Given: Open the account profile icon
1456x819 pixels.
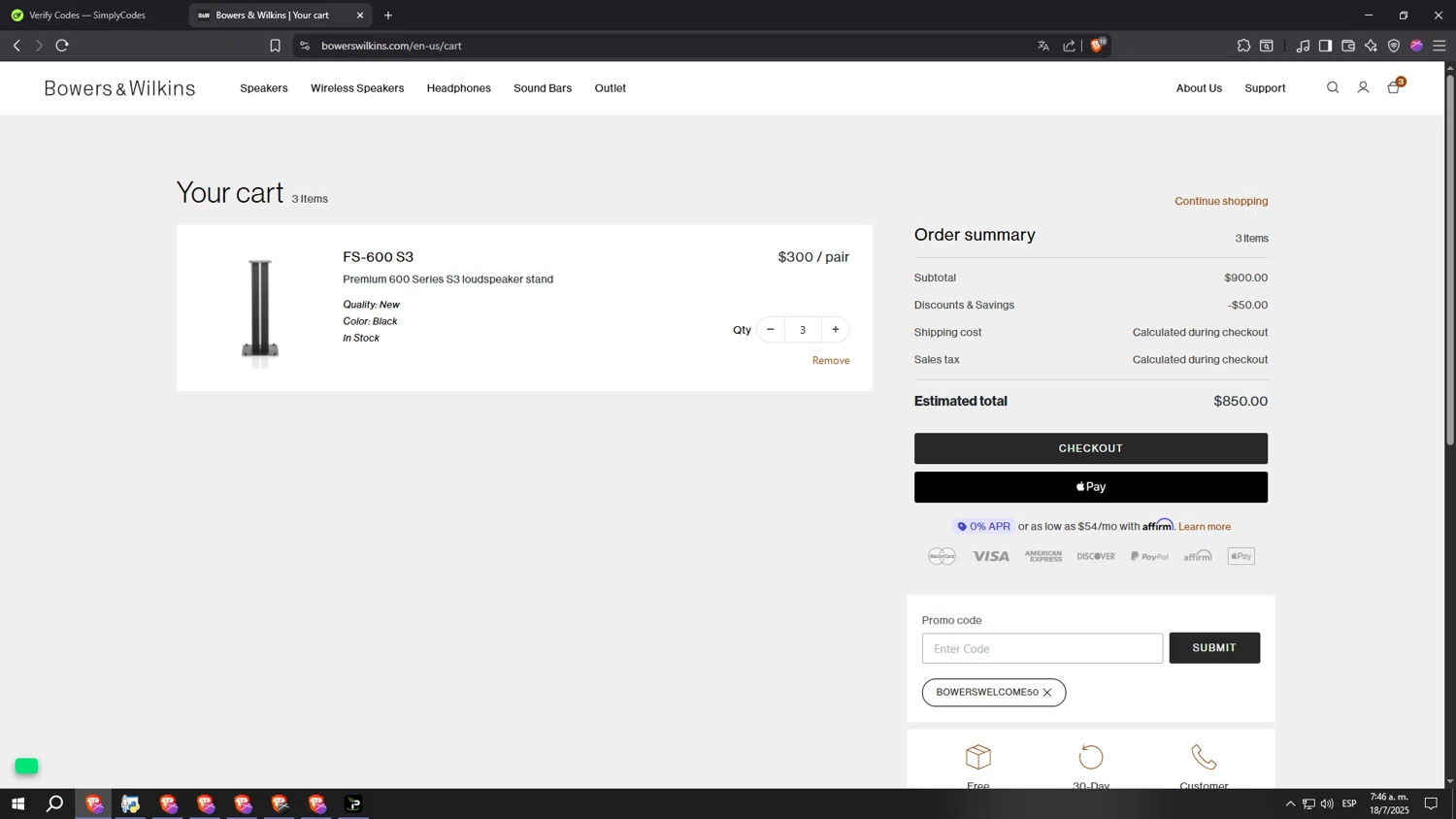Looking at the screenshot, I should tap(1363, 87).
